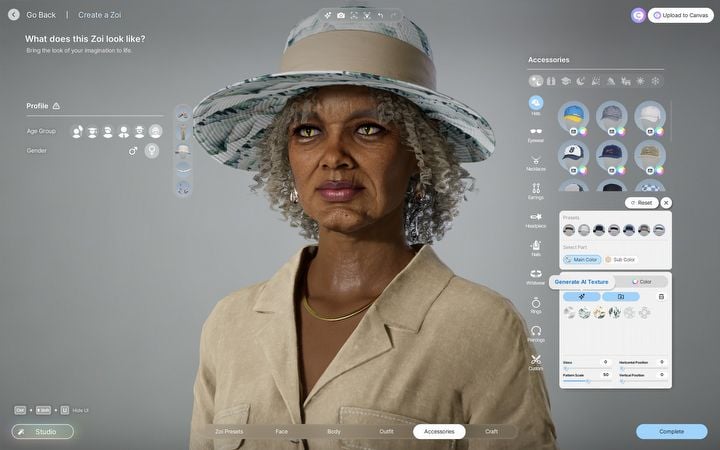Viewport: 720px width, 450px height.
Task: Select Main Color part option
Action: tap(581, 259)
